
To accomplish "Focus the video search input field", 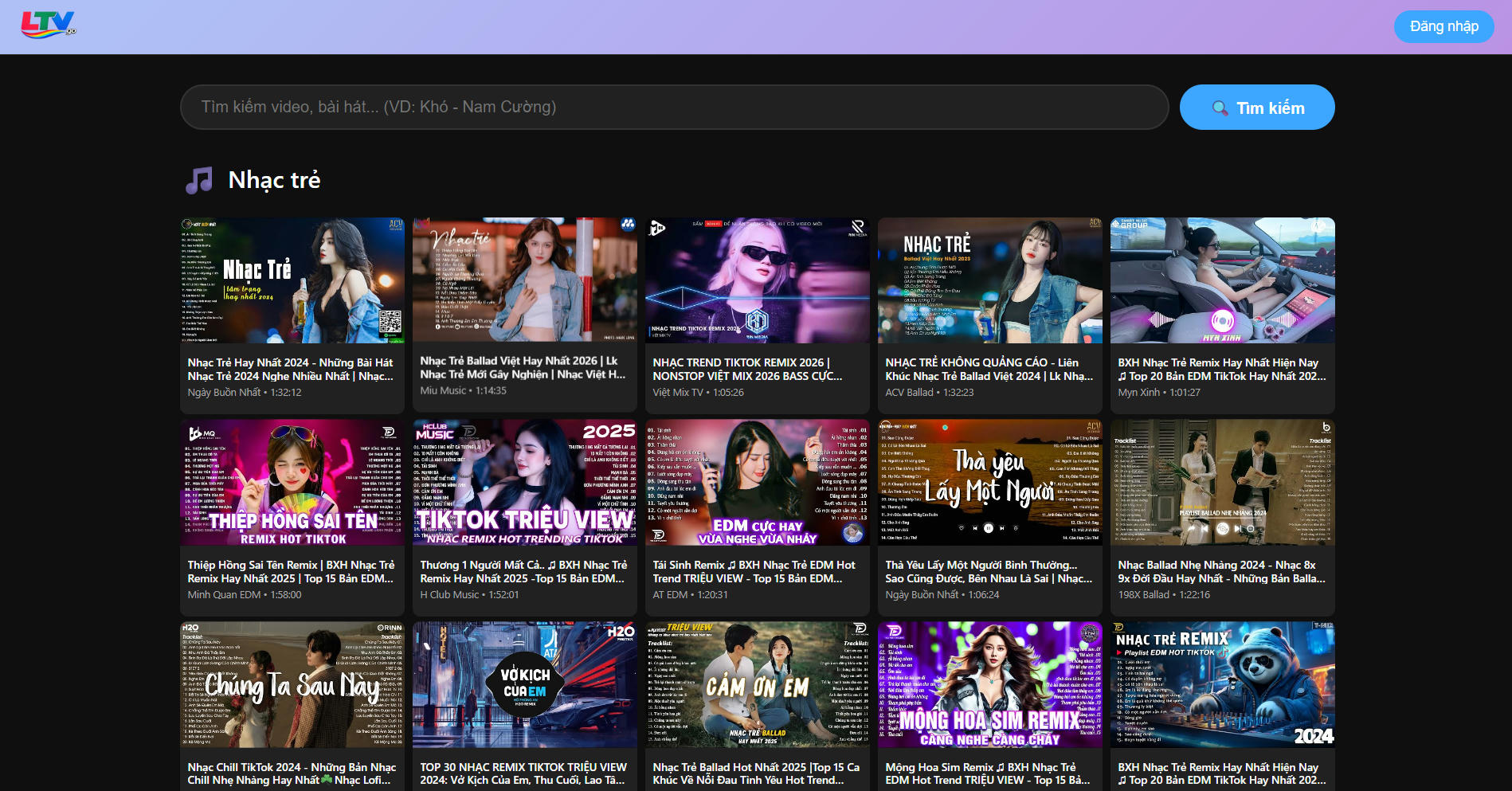I will pyautogui.click(x=674, y=108).
